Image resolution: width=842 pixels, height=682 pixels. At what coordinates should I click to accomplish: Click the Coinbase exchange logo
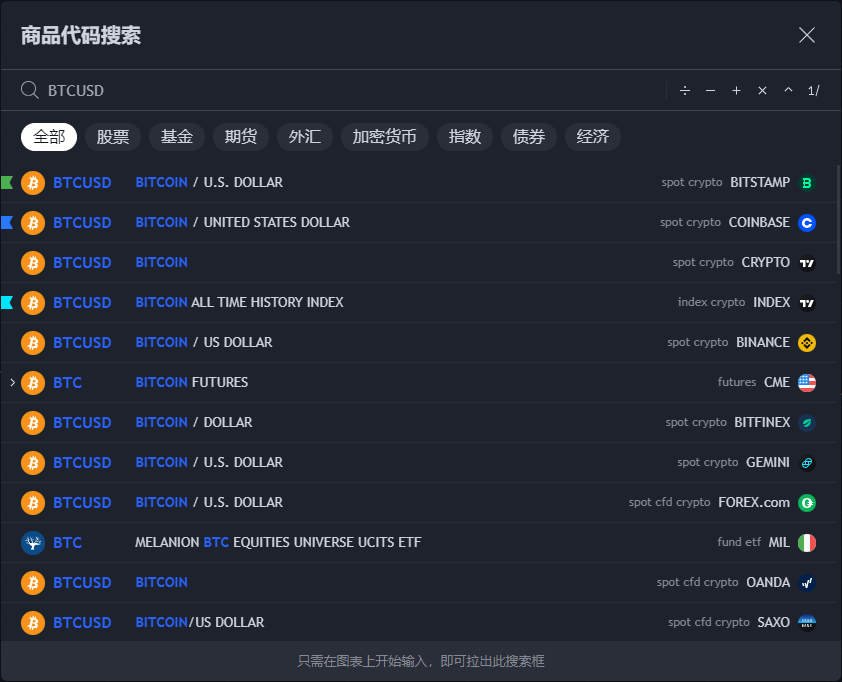pos(807,222)
